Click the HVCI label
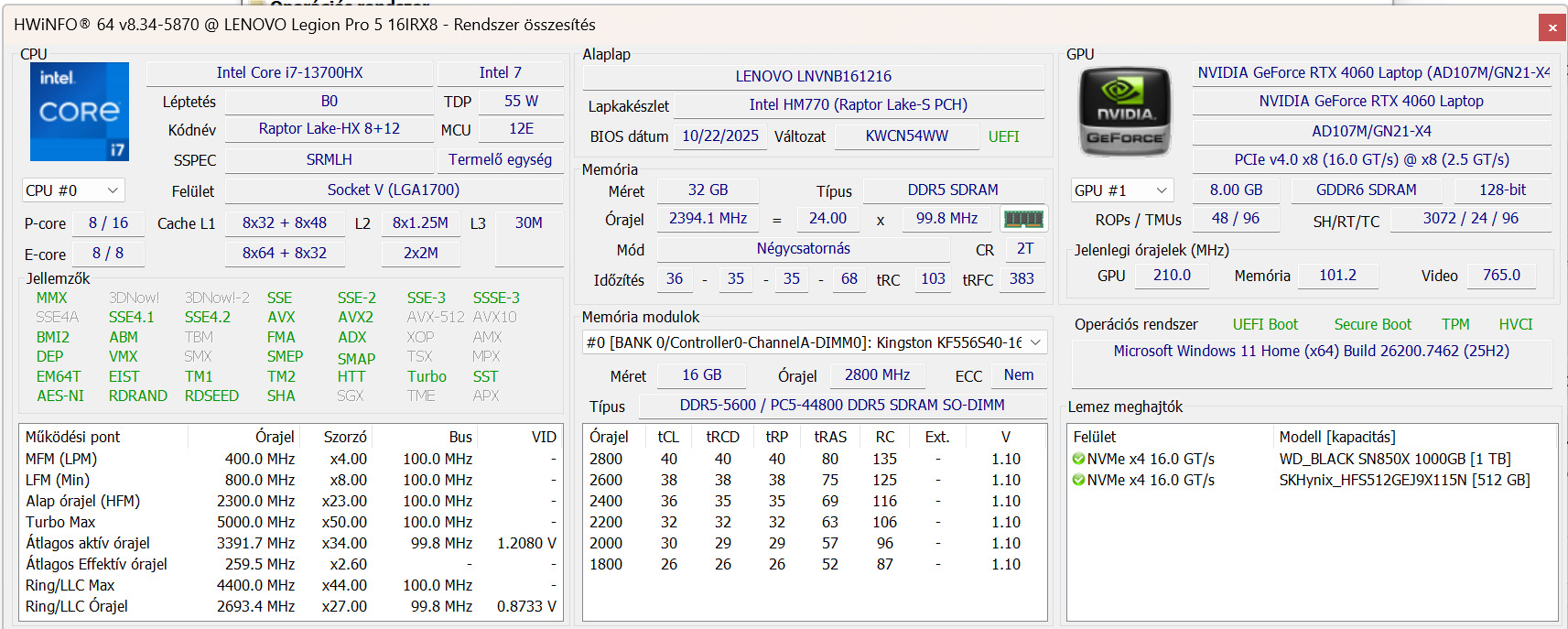Image resolution: width=1568 pixels, height=629 pixels. 1516,324
